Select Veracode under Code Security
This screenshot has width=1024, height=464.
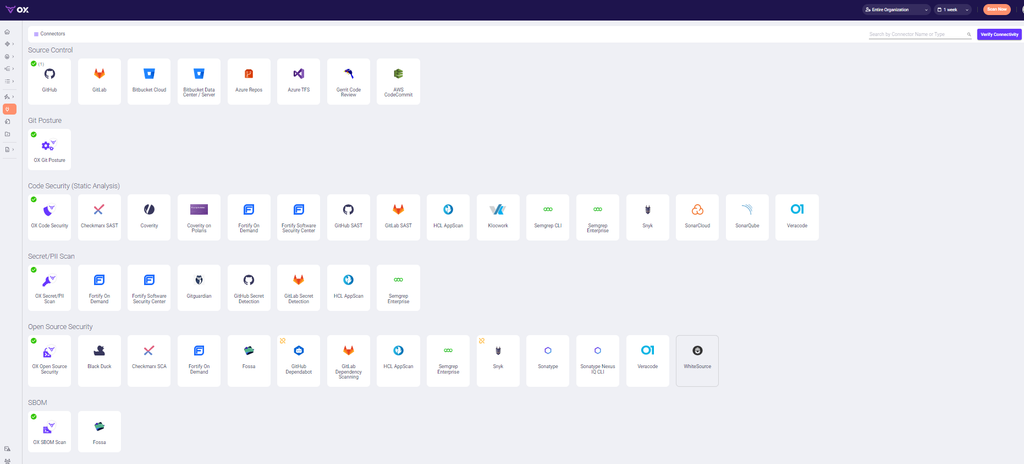coord(797,217)
